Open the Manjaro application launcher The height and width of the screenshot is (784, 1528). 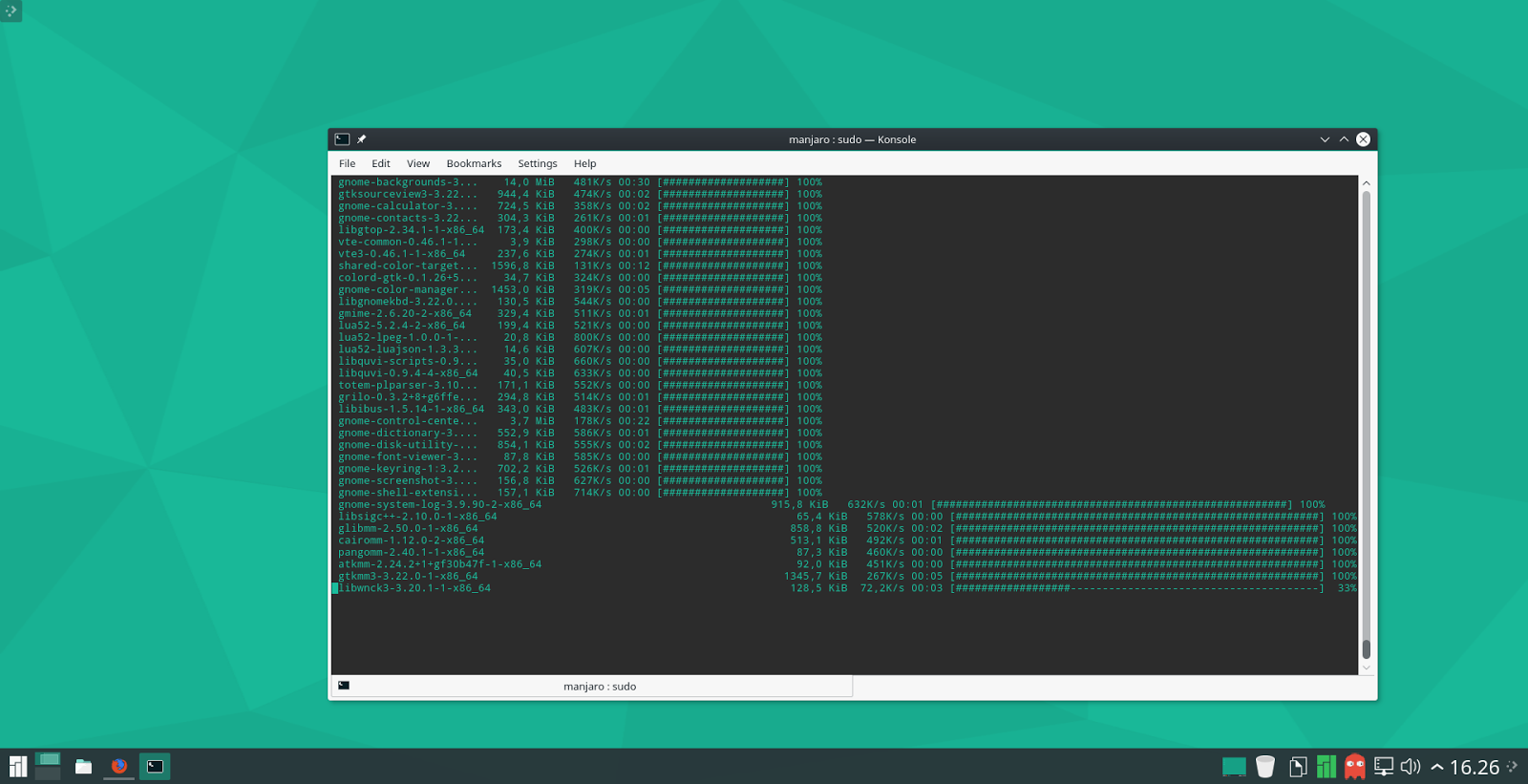(17, 766)
